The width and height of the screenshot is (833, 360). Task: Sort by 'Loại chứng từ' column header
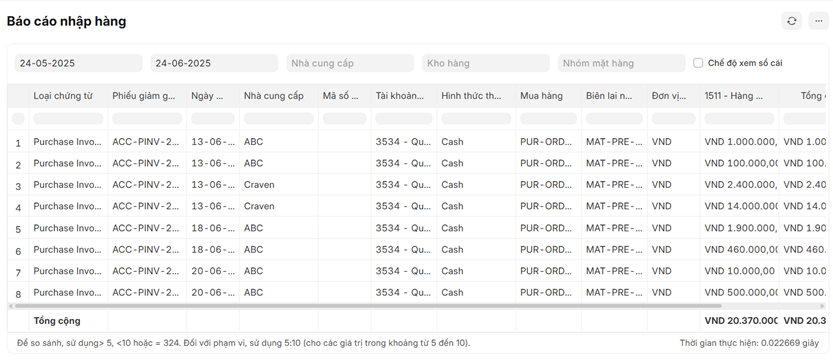63,96
